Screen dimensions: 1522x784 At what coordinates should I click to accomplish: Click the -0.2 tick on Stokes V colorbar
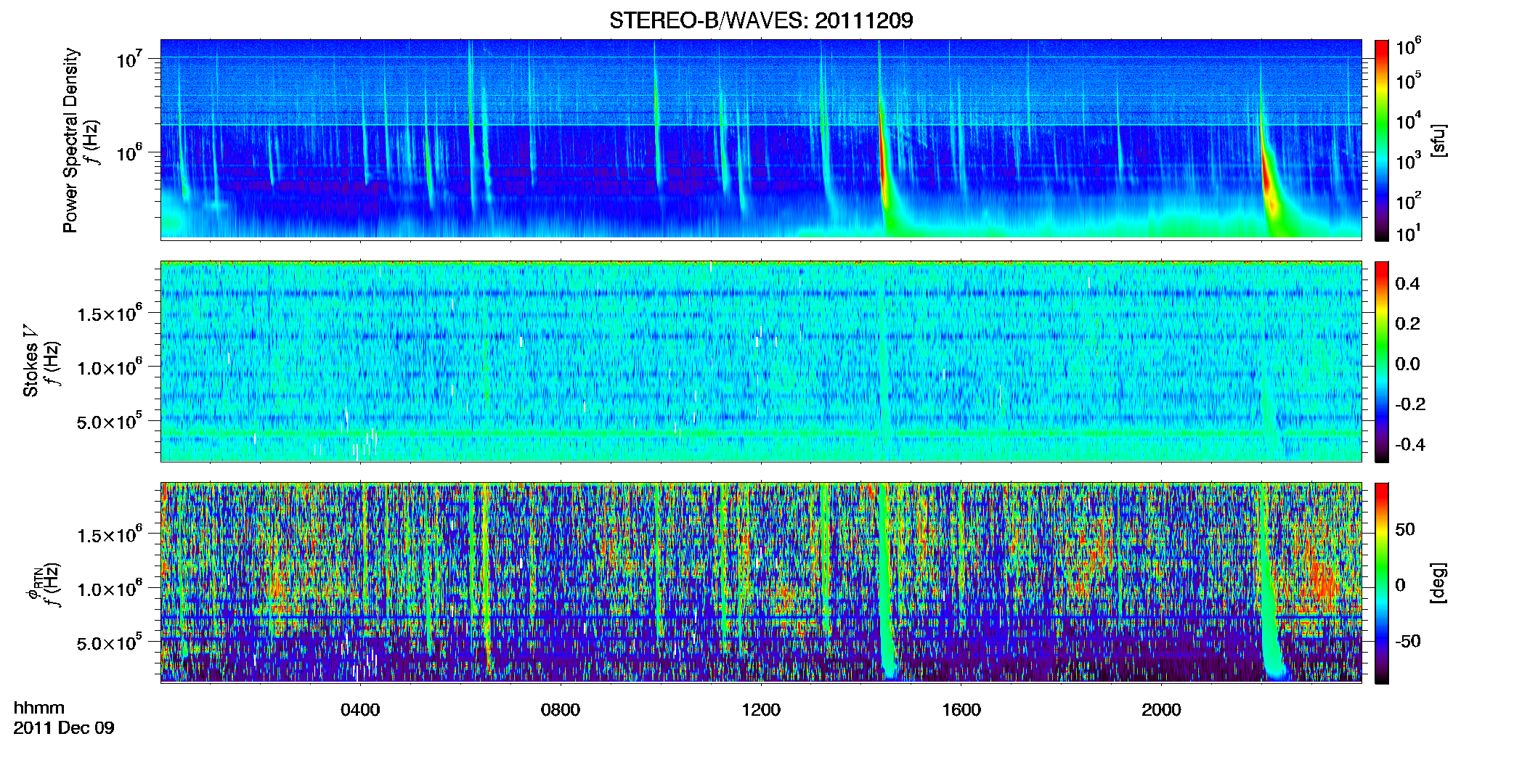coord(1410,404)
